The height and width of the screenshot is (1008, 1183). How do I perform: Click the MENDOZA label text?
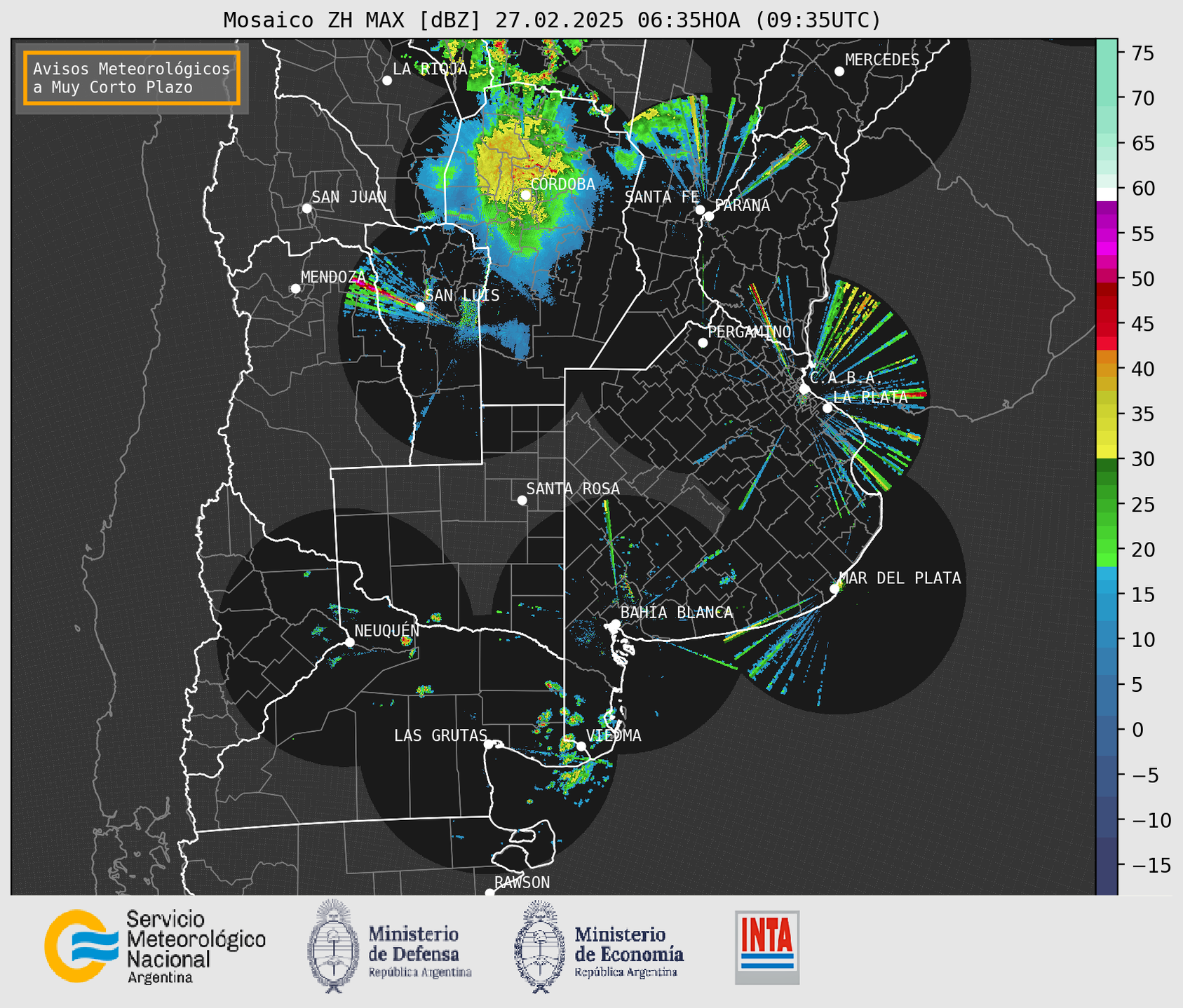(x=333, y=277)
